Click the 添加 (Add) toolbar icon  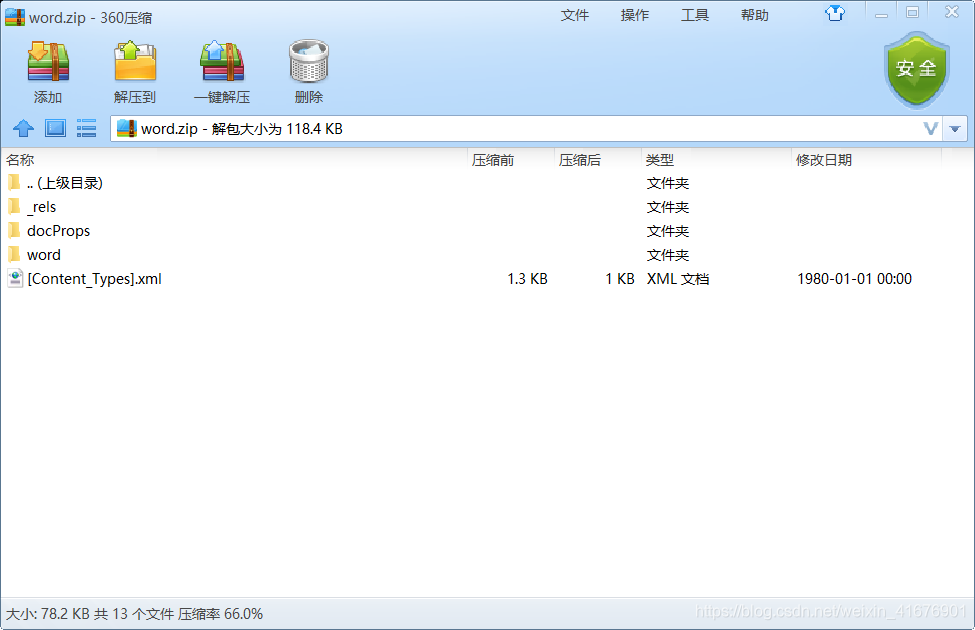[x=48, y=62]
